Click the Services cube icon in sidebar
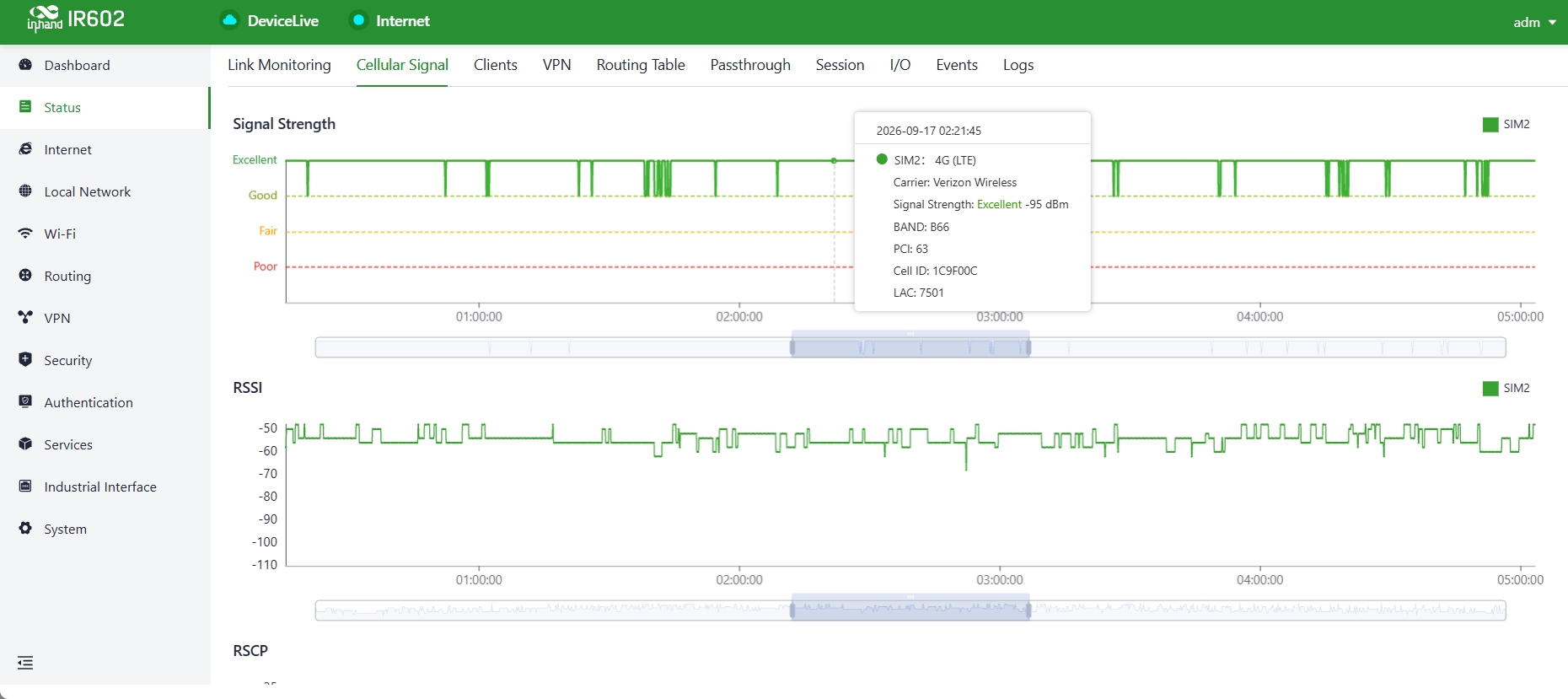The image size is (1568, 699). click(25, 444)
